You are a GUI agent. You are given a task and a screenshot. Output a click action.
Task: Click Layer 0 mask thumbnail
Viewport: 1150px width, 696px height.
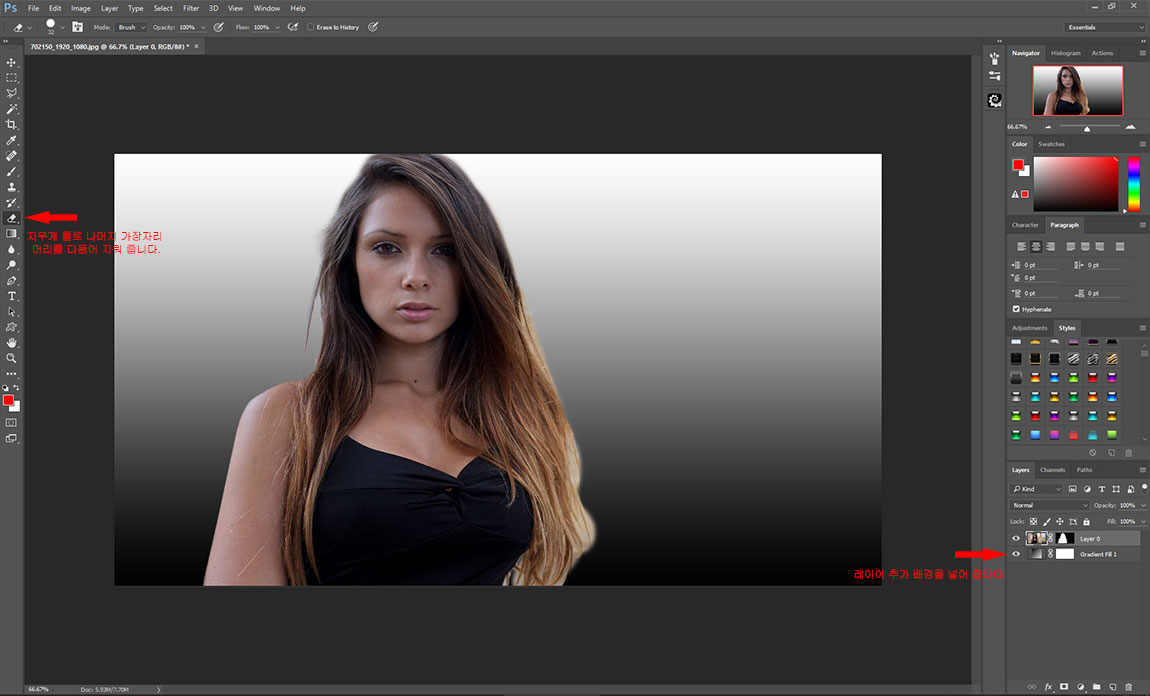point(1064,538)
